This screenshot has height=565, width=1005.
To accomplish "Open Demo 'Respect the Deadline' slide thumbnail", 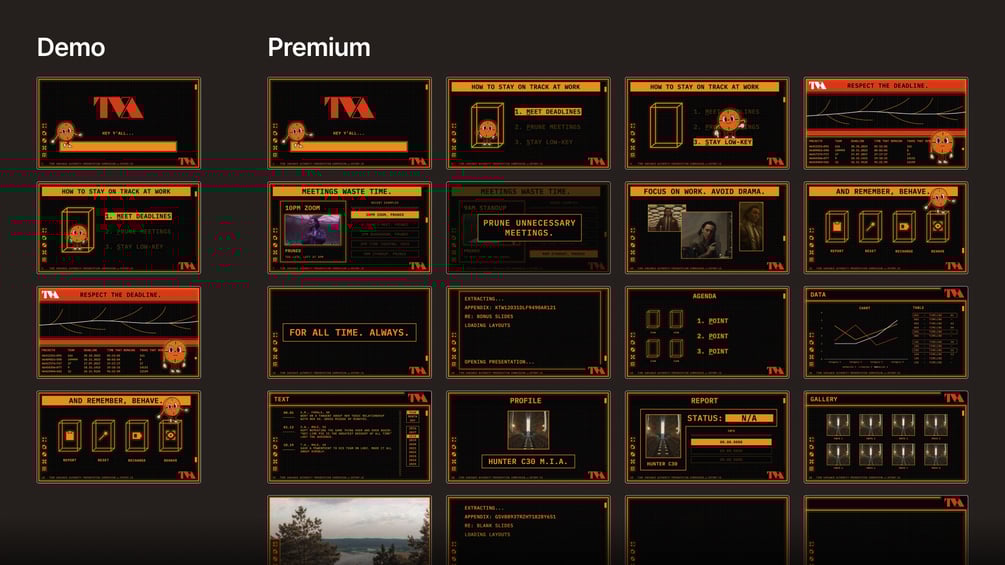I will [119, 332].
